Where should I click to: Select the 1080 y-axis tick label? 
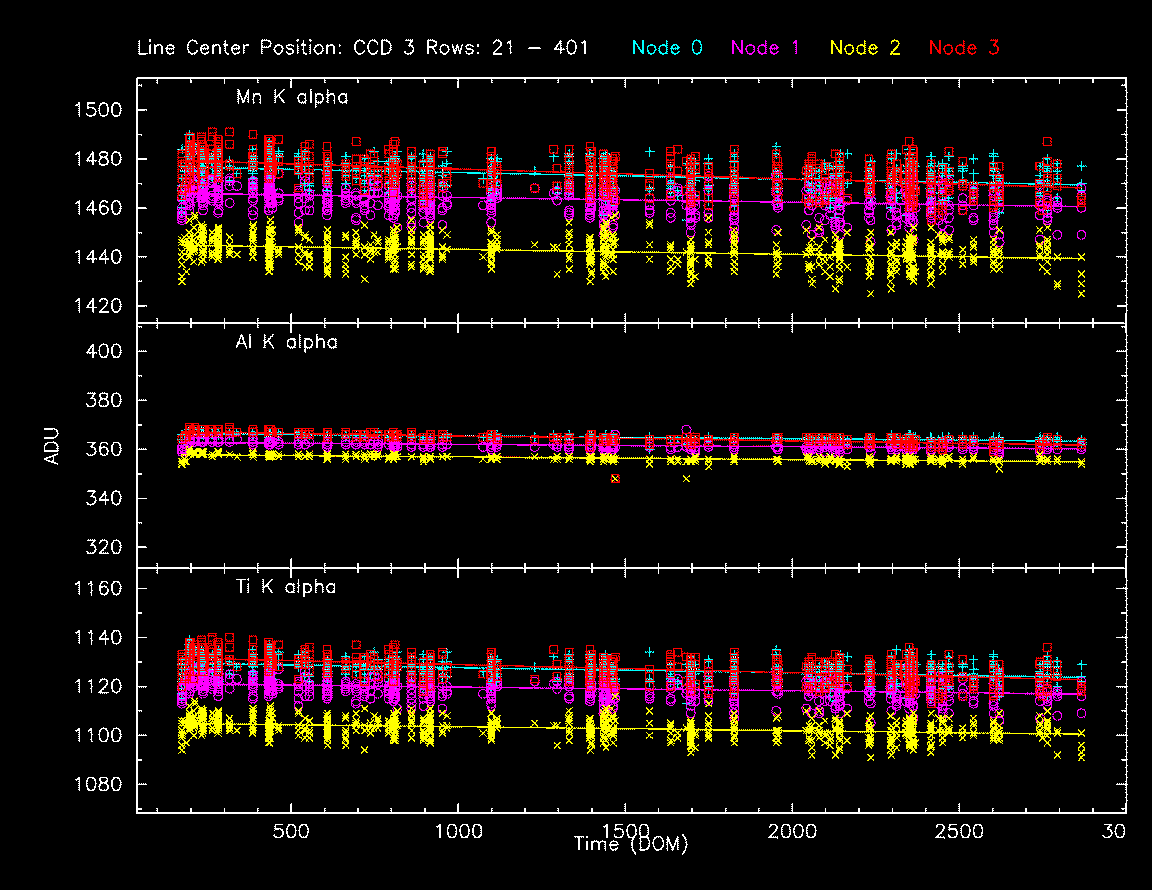100,785
